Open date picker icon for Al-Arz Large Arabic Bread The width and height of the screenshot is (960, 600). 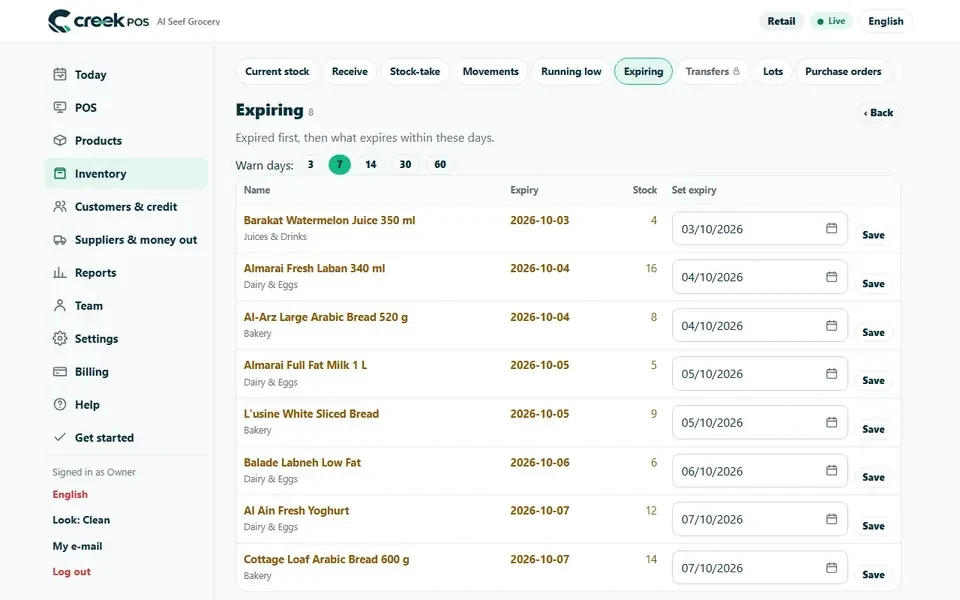click(x=831, y=325)
